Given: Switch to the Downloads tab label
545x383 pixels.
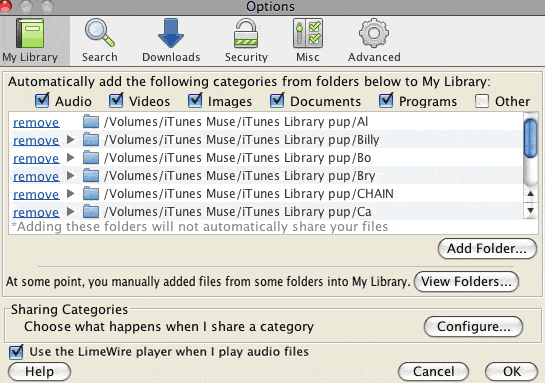Looking at the screenshot, I should coord(171,57).
